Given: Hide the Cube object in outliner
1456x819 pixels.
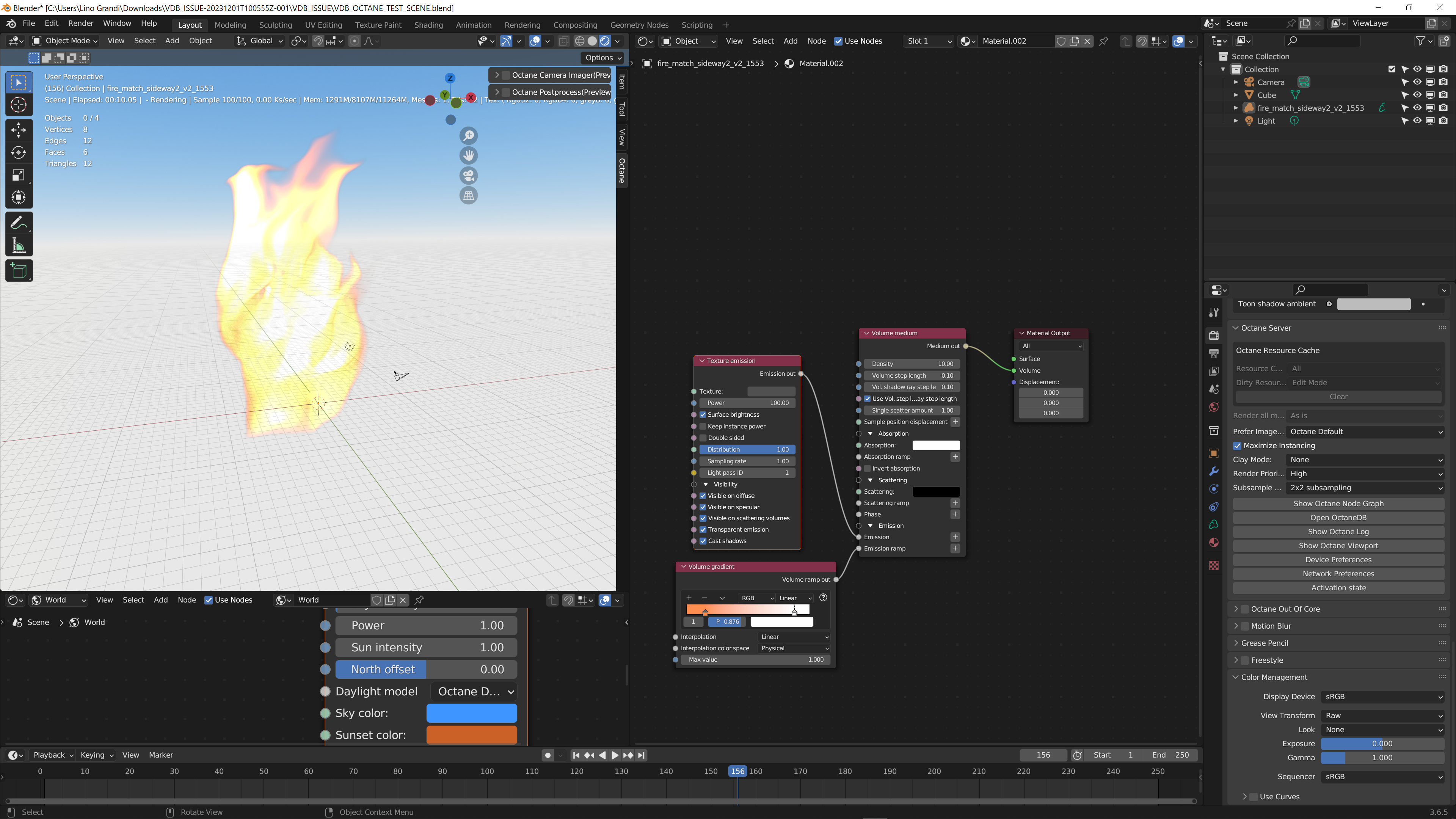Looking at the screenshot, I should pos(1417,95).
